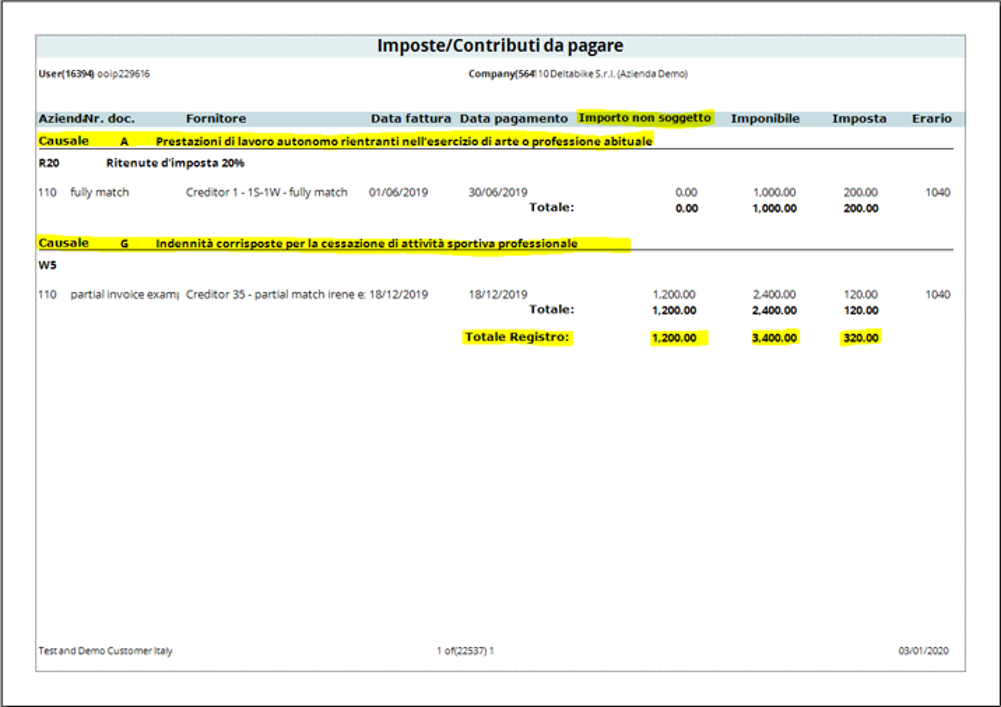Viewport: 1001px width, 707px height.
Task: Click supplier Creditor 35 - partial match irene
Action: pos(276,294)
